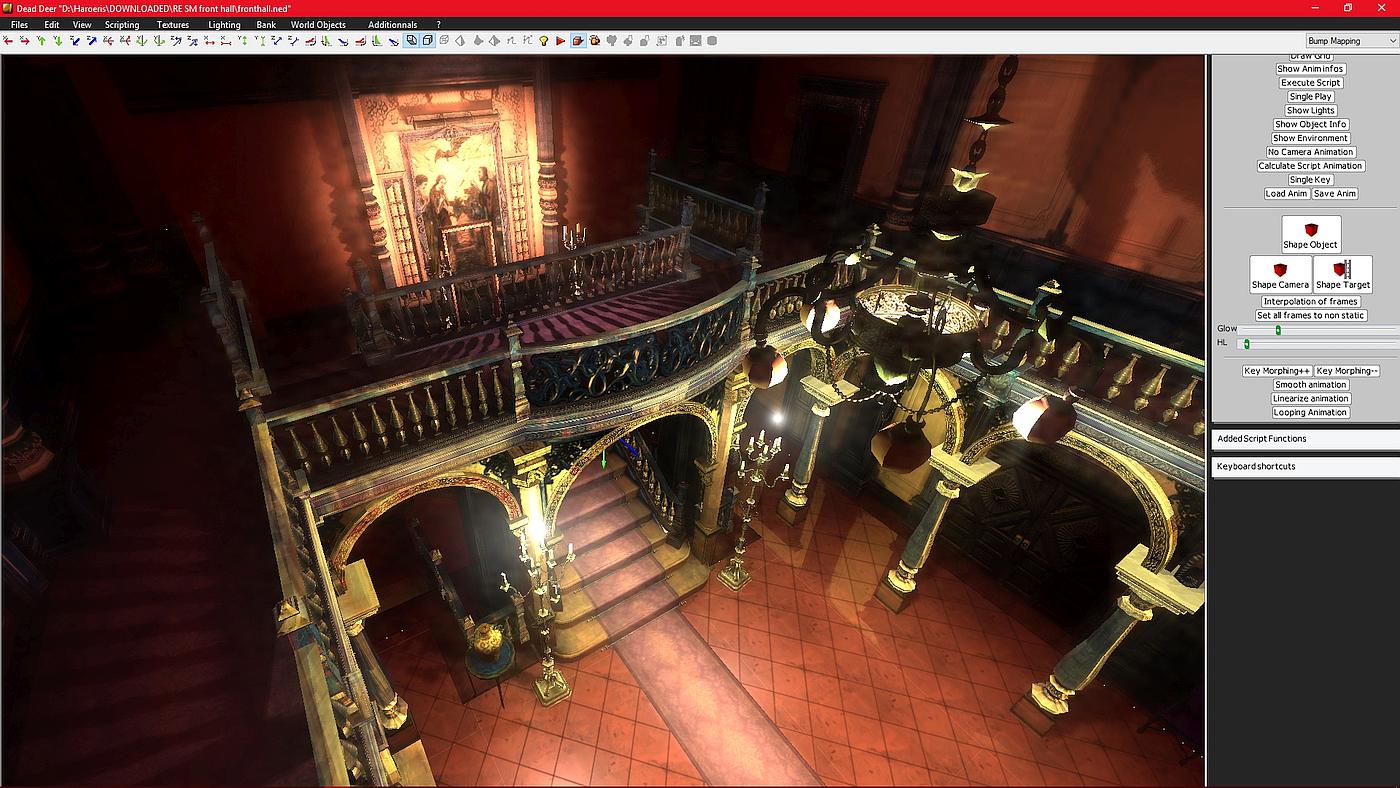Image resolution: width=1400 pixels, height=788 pixels.
Task: Click the Load Anim button
Action: click(1286, 194)
